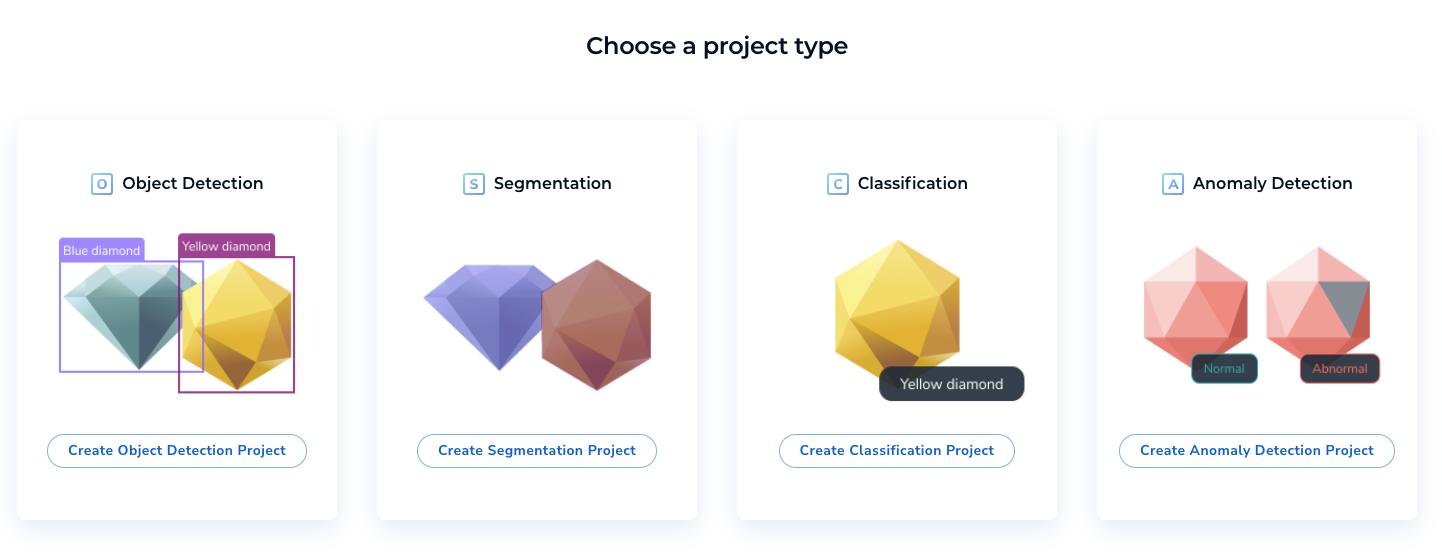Click the Classification 'C' icon
Image resolution: width=1442 pixels, height=557 pixels.
(837, 184)
